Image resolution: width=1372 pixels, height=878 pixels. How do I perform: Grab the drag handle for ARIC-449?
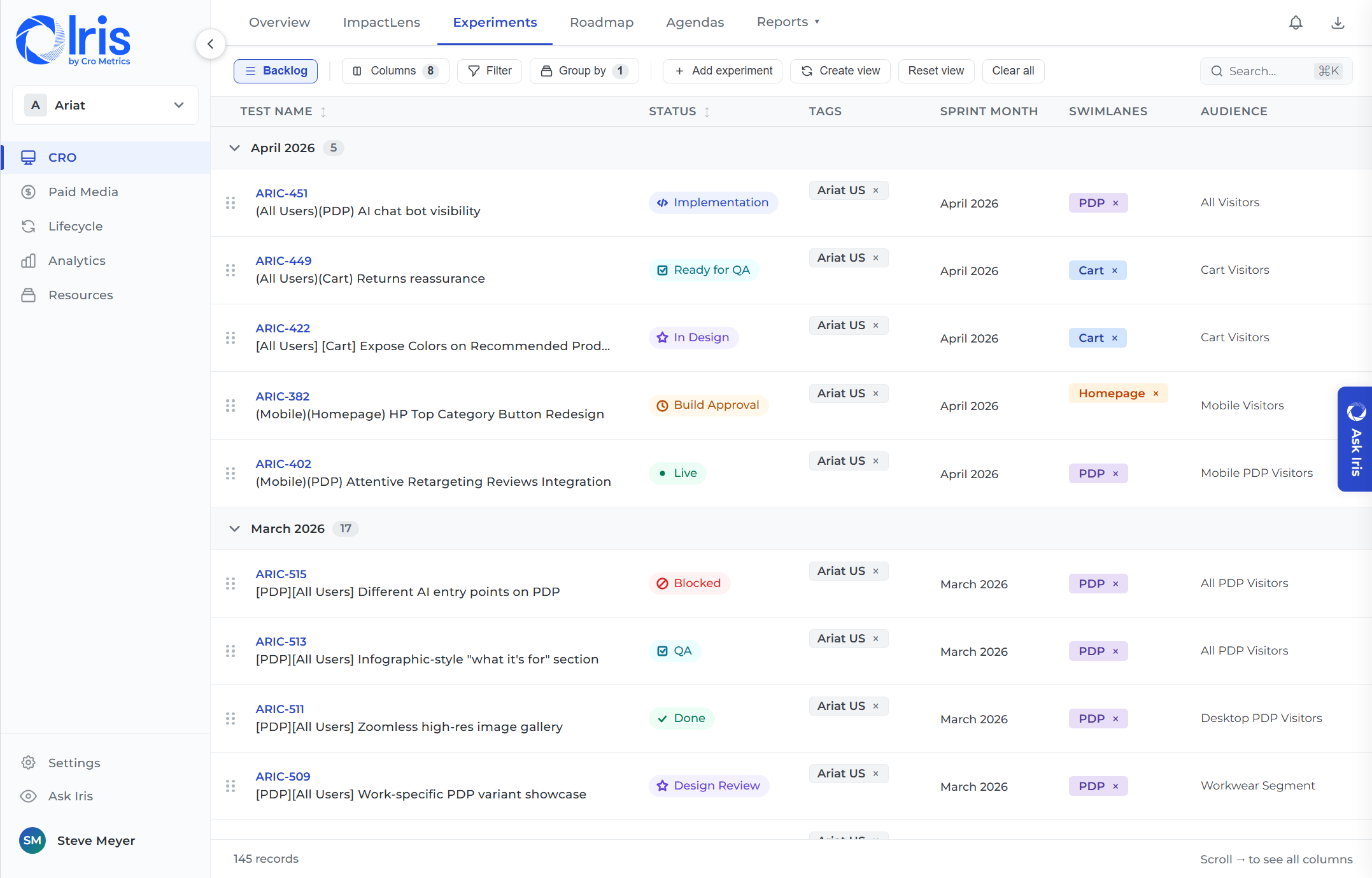[x=230, y=270]
